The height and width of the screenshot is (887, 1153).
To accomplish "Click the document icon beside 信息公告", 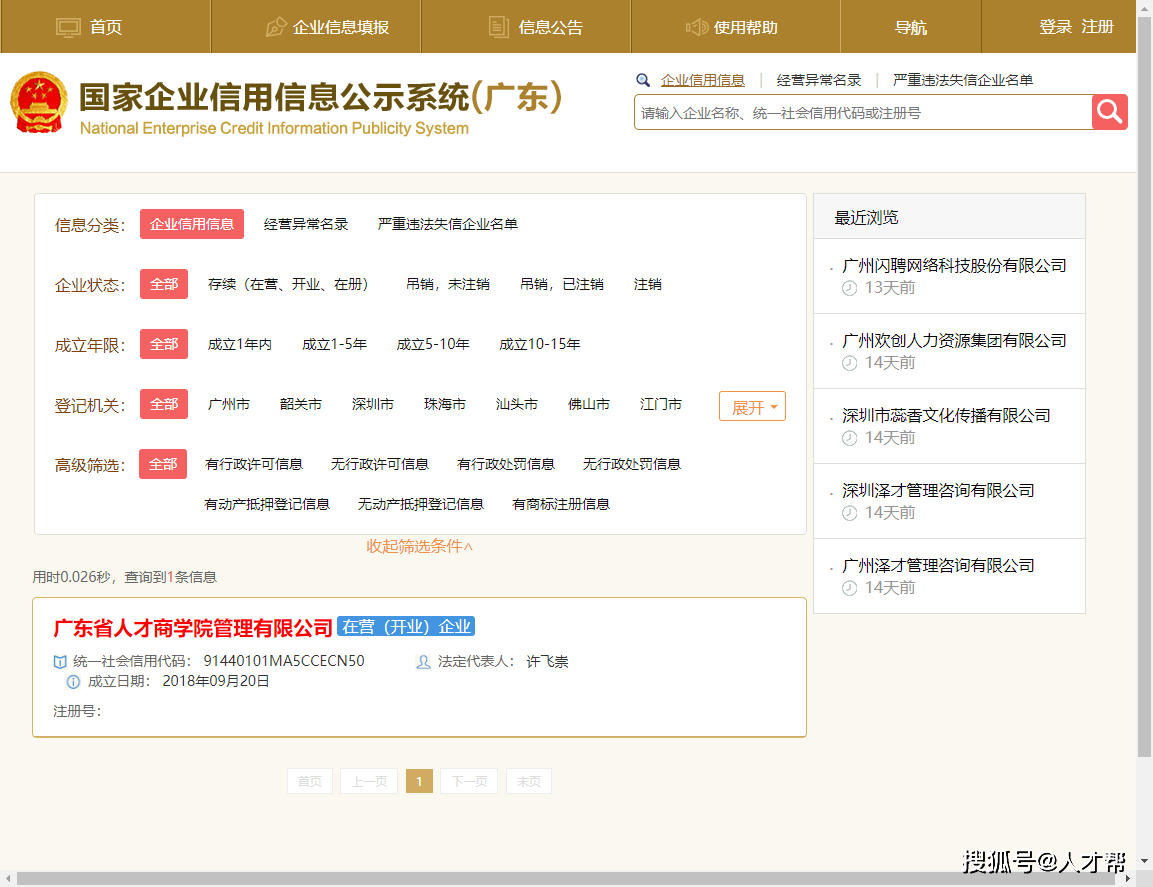I will coord(499,27).
